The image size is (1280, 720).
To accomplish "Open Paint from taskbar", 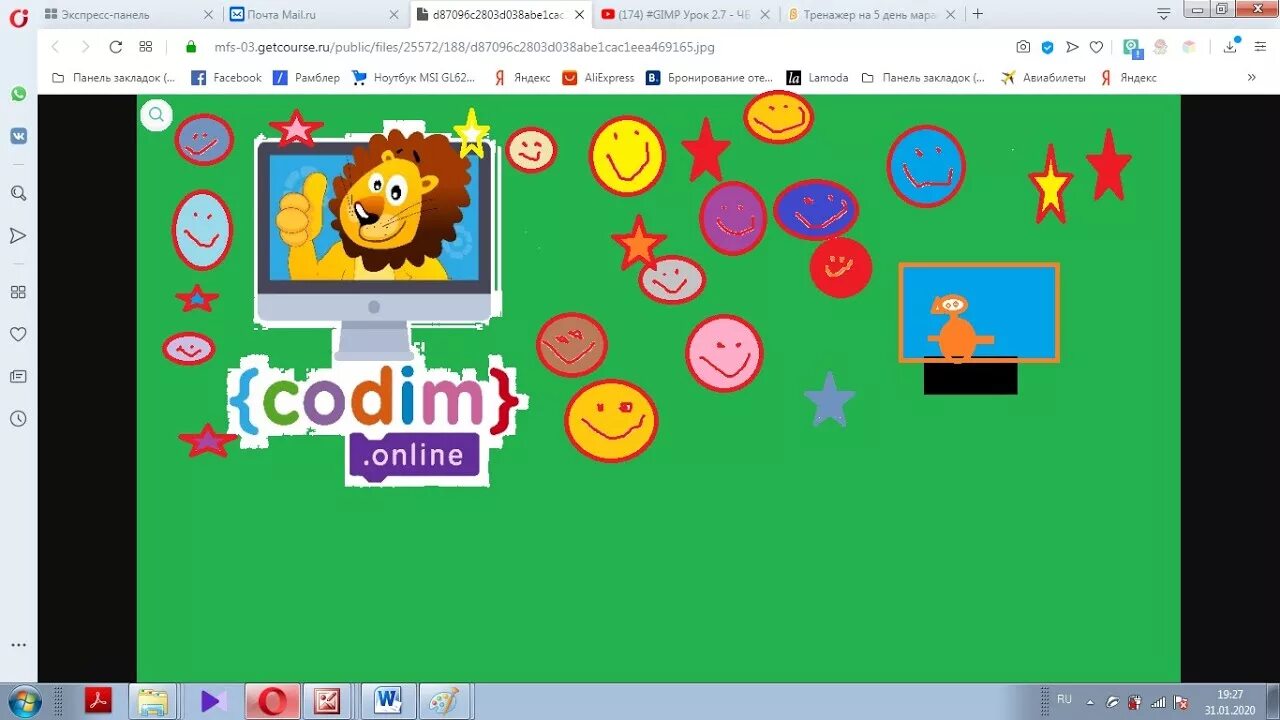I will [444, 701].
